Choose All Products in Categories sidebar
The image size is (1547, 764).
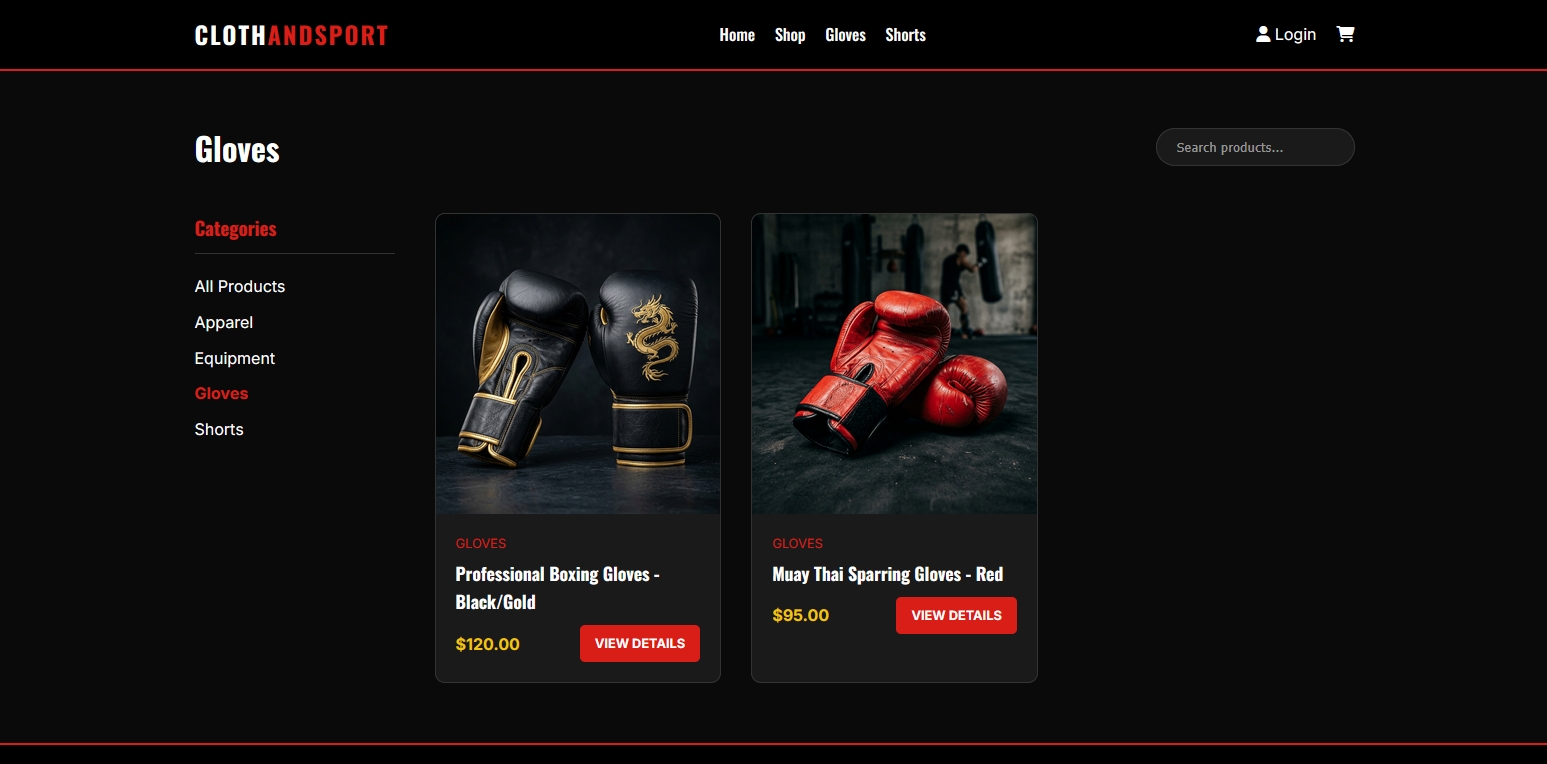pyautogui.click(x=240, y=286)
